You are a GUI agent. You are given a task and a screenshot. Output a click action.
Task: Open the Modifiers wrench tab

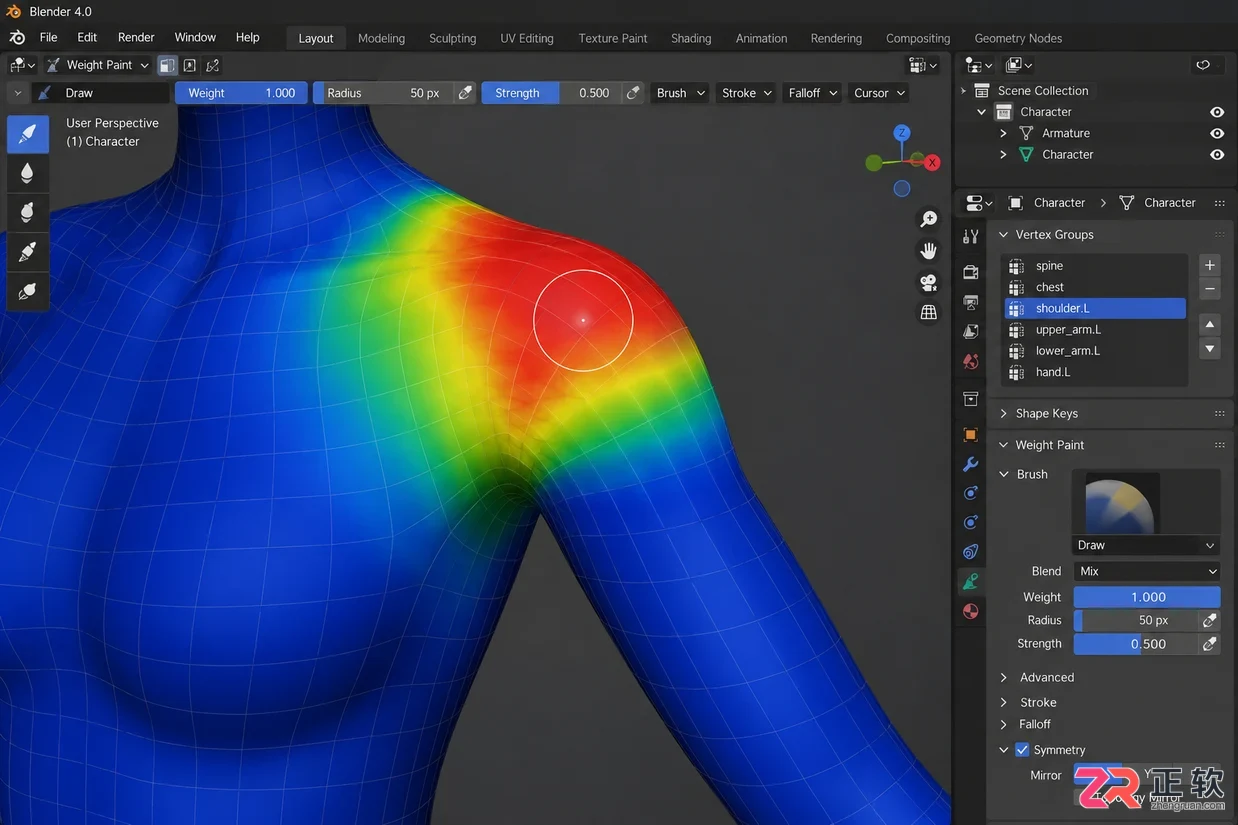[970, 464]
